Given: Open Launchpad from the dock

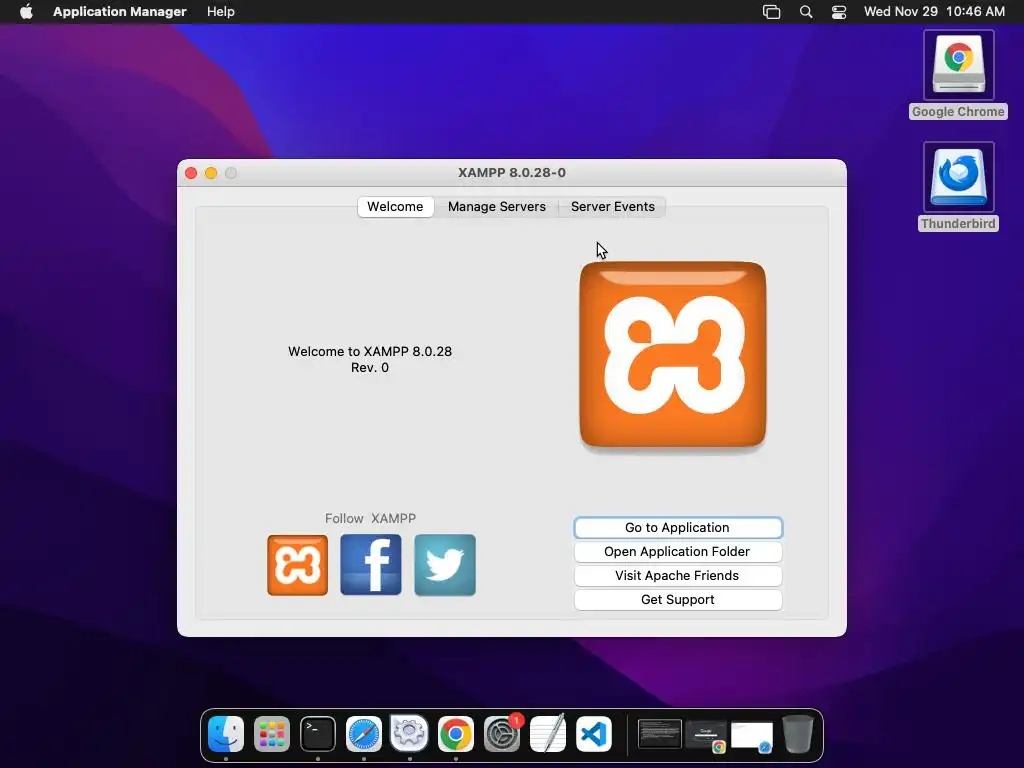Looking at the screenshot, I should point(272,734).
